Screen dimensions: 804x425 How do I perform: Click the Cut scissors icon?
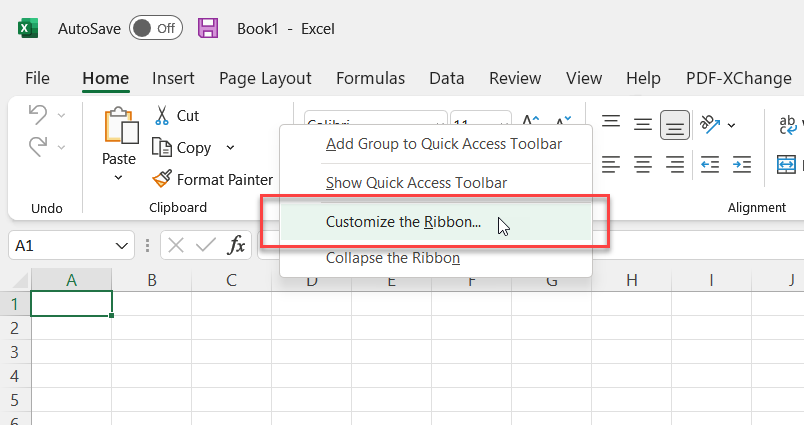click(162, 115)
